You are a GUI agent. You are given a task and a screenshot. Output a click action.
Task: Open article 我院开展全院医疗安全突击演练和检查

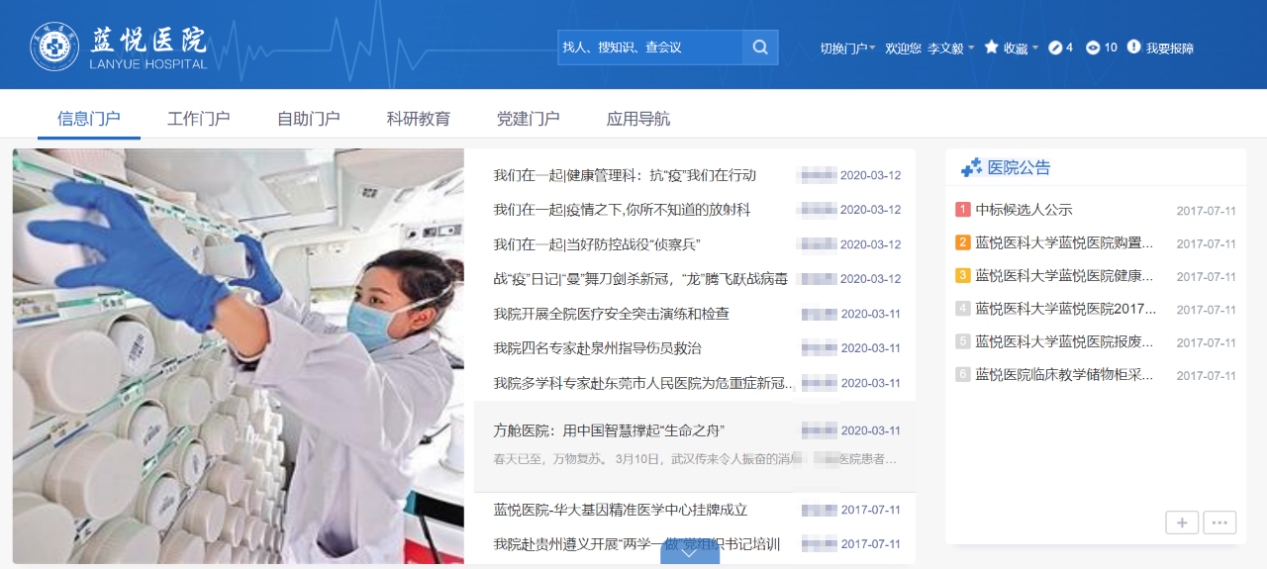[611, 314]
